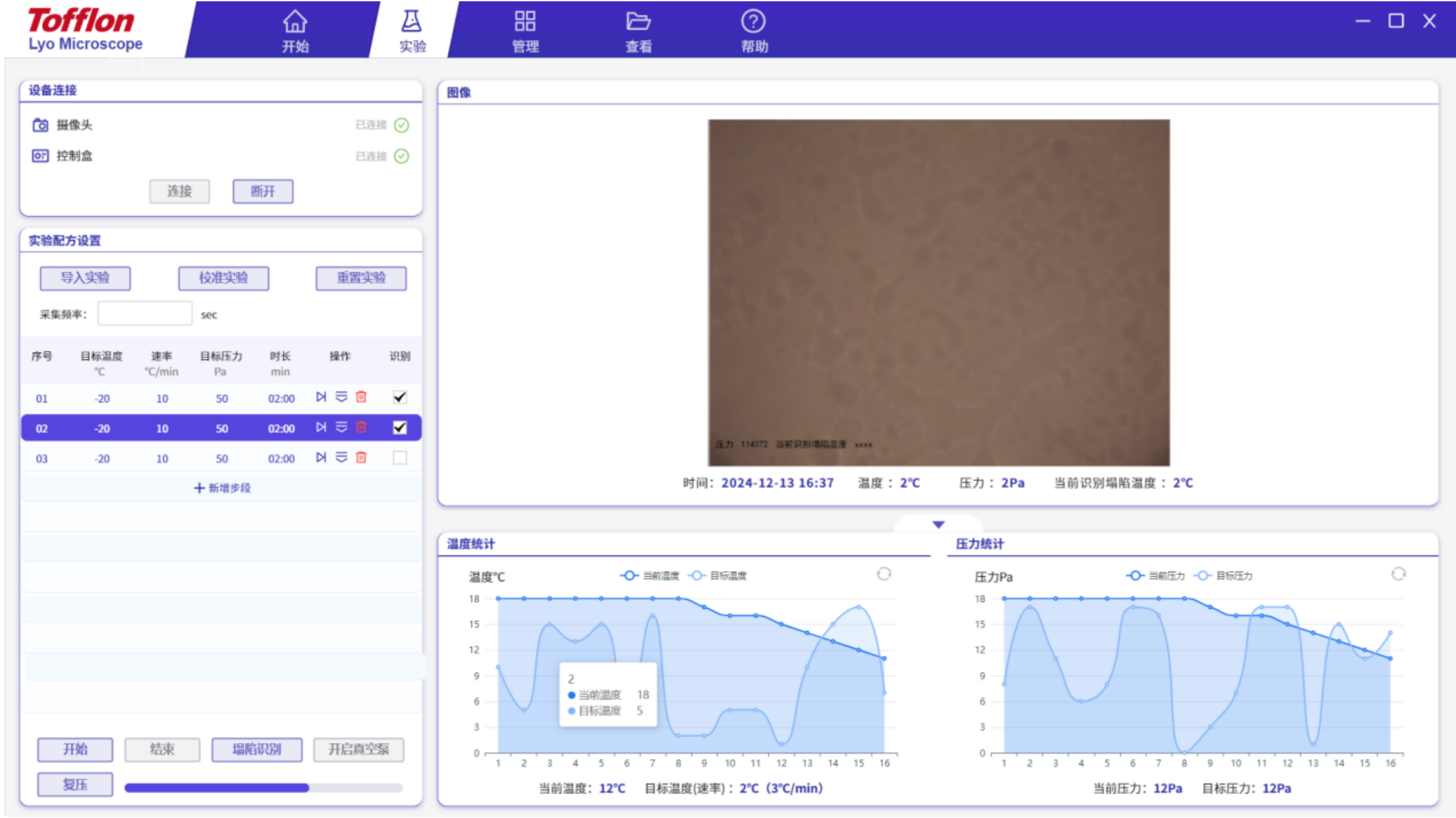The width and height of the screenshot is (1456, 818).
Task: Uncheck the recognition checkbox for step 01
Action: pyautogui.click(x=400, y=398)
